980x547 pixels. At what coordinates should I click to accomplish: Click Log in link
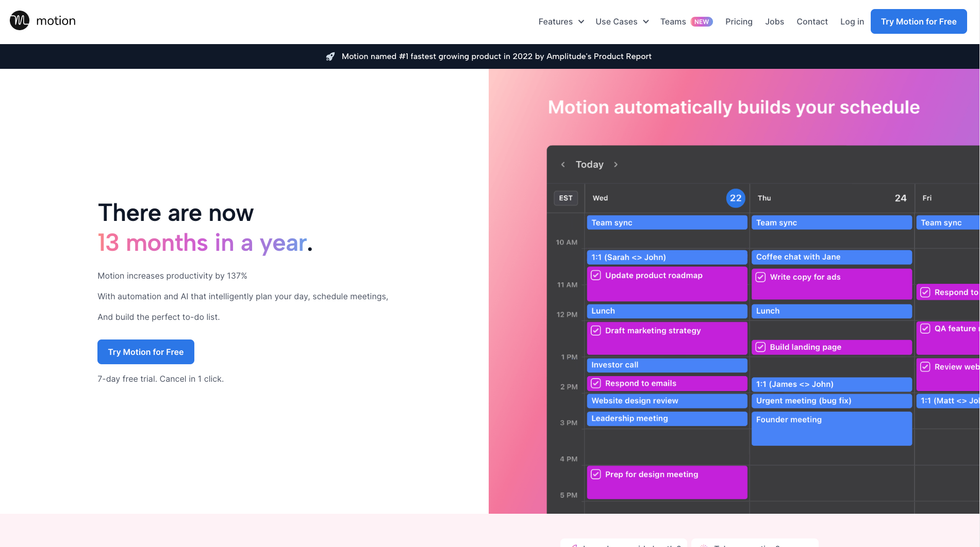[852, 21]
